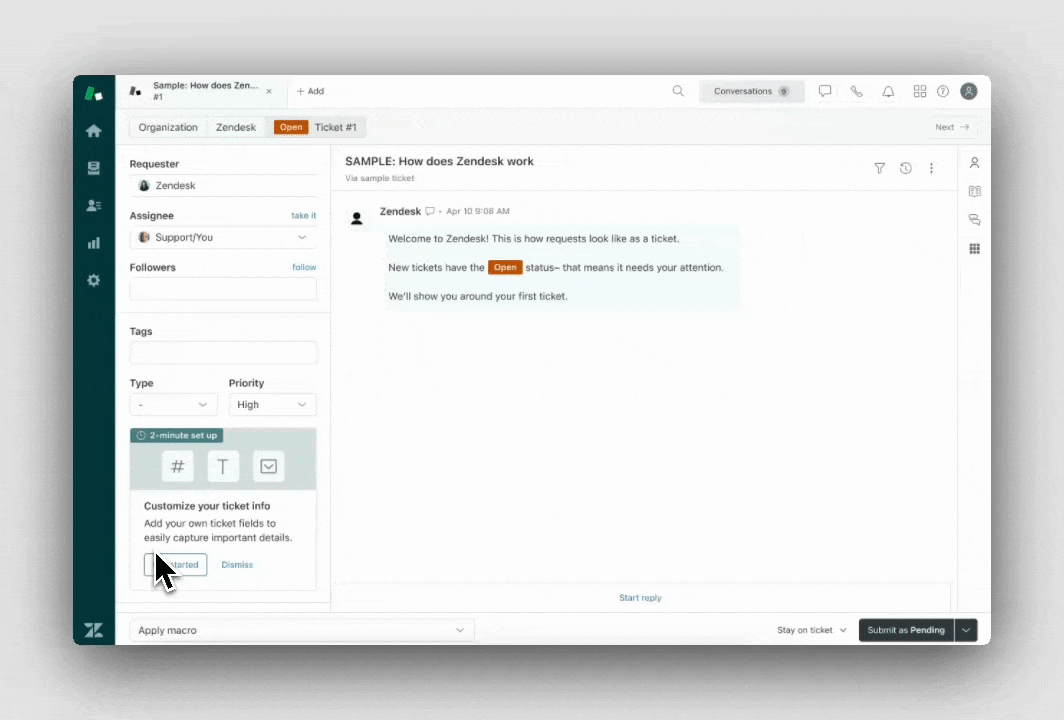Screen dimensions: 1064x720
Task: Click the Tags input field
Action: 223,354
